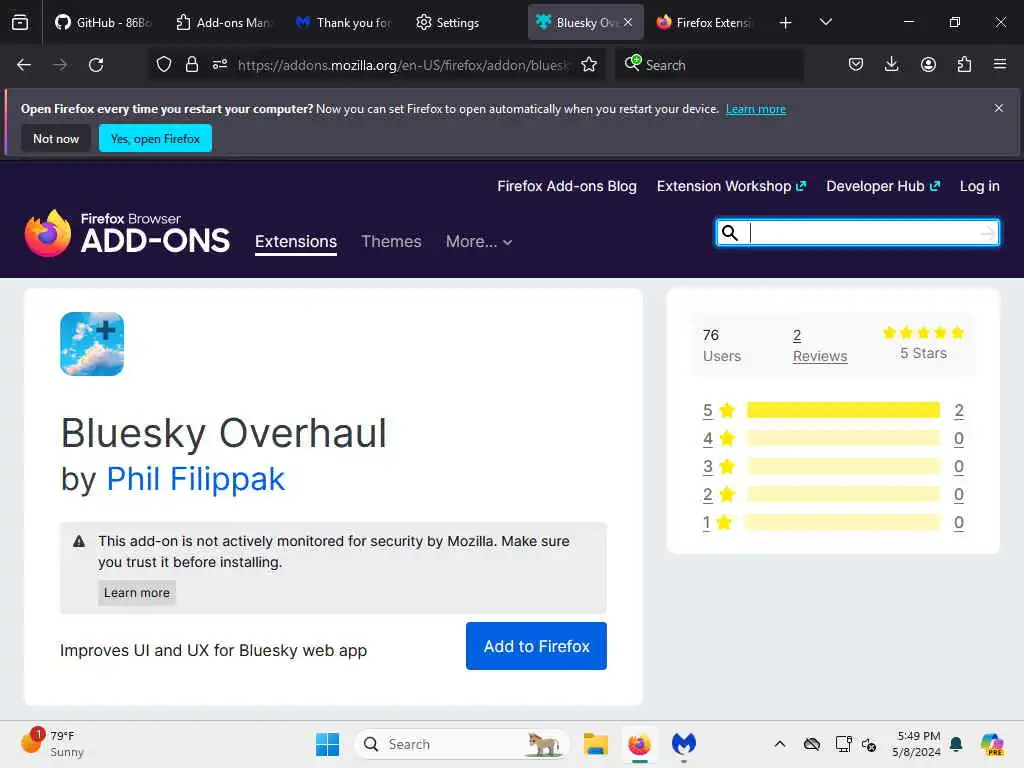The height and width of the screenshot is (768, 1024).
Task: Show hidden system tray icons
Action: [780, 744]
